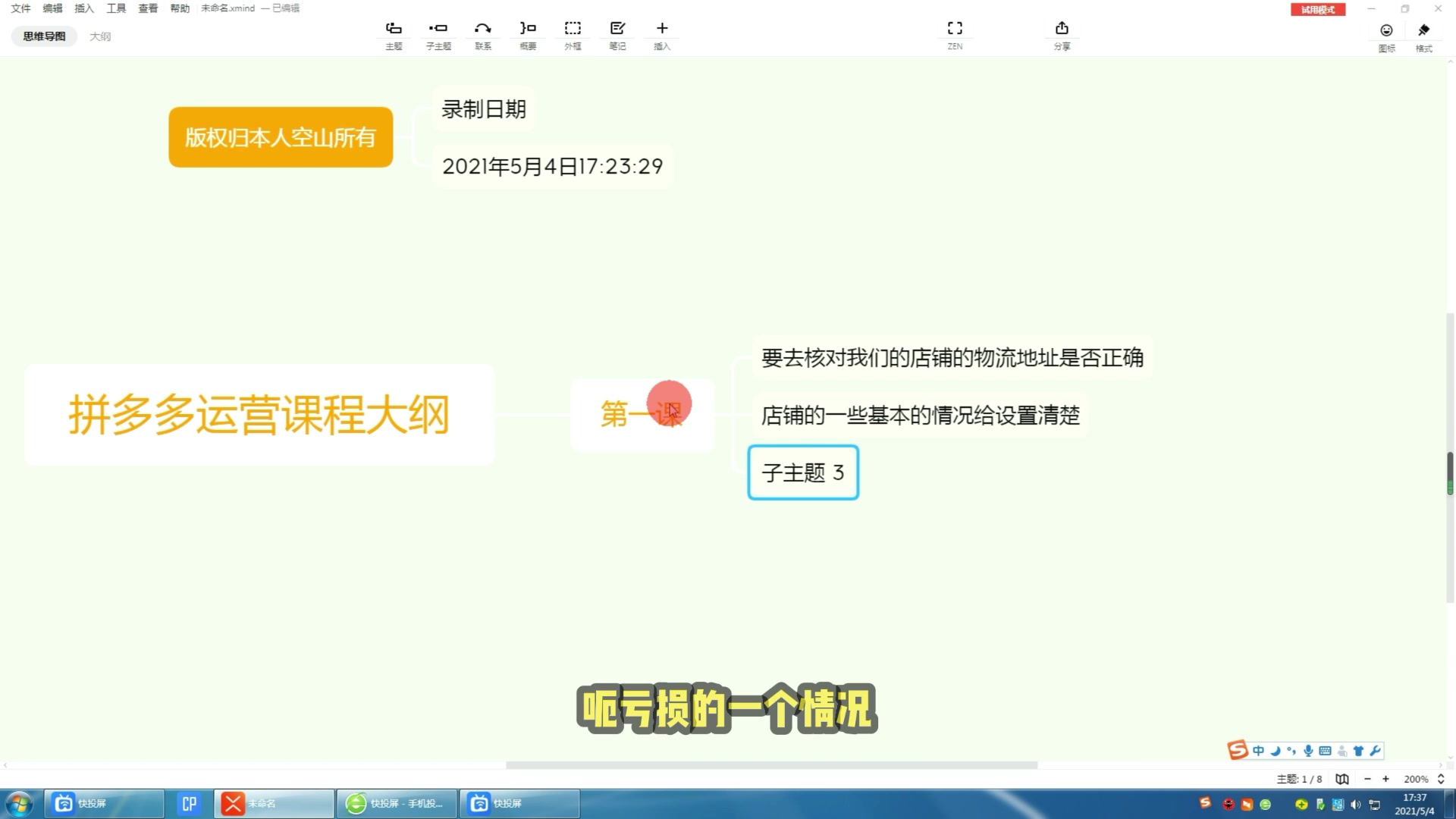1456x819 pixels.
Task: Zoom out with the minus button
Action: [x=1367, y=779]
